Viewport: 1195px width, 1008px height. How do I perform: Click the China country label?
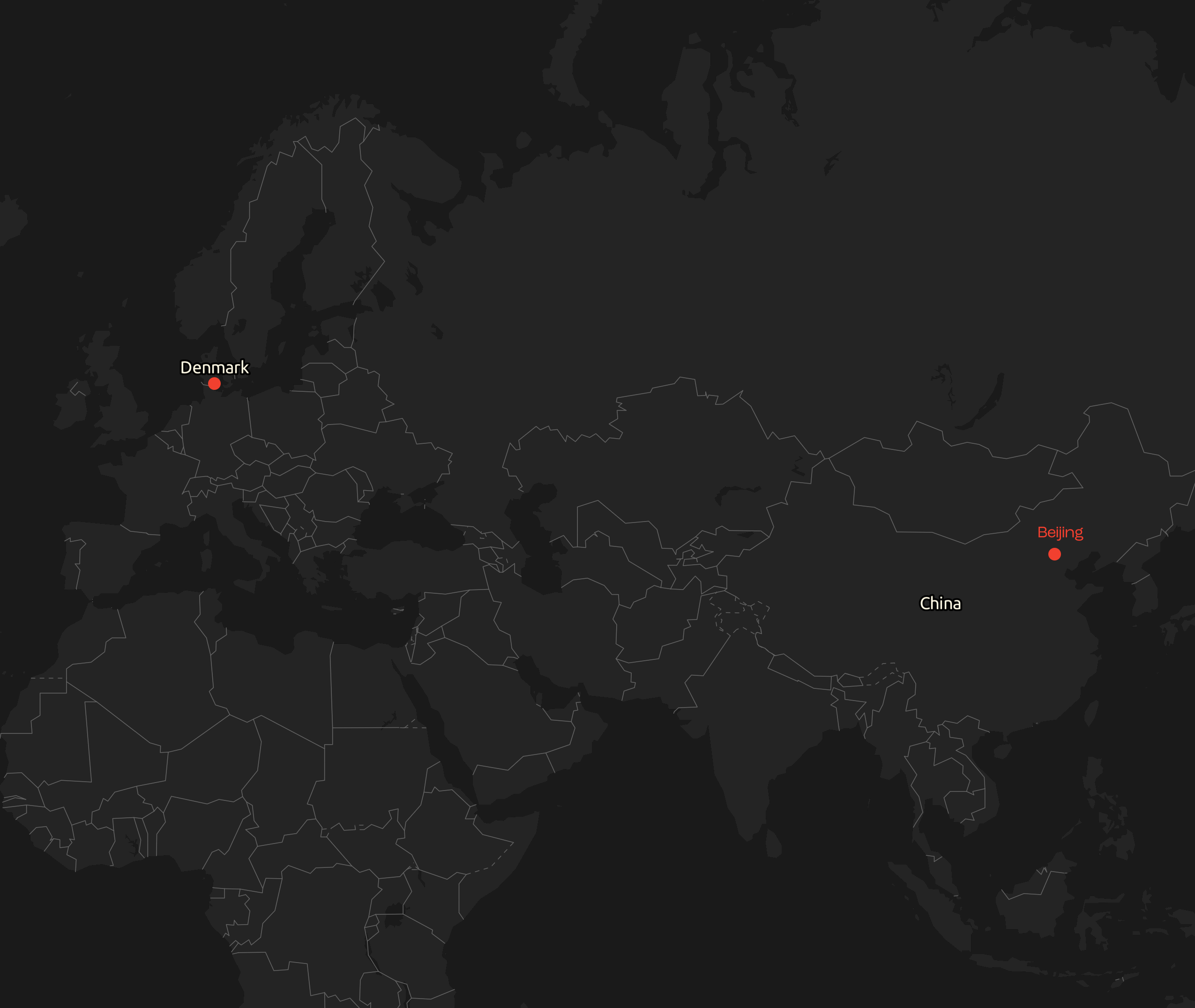point(940,604)
